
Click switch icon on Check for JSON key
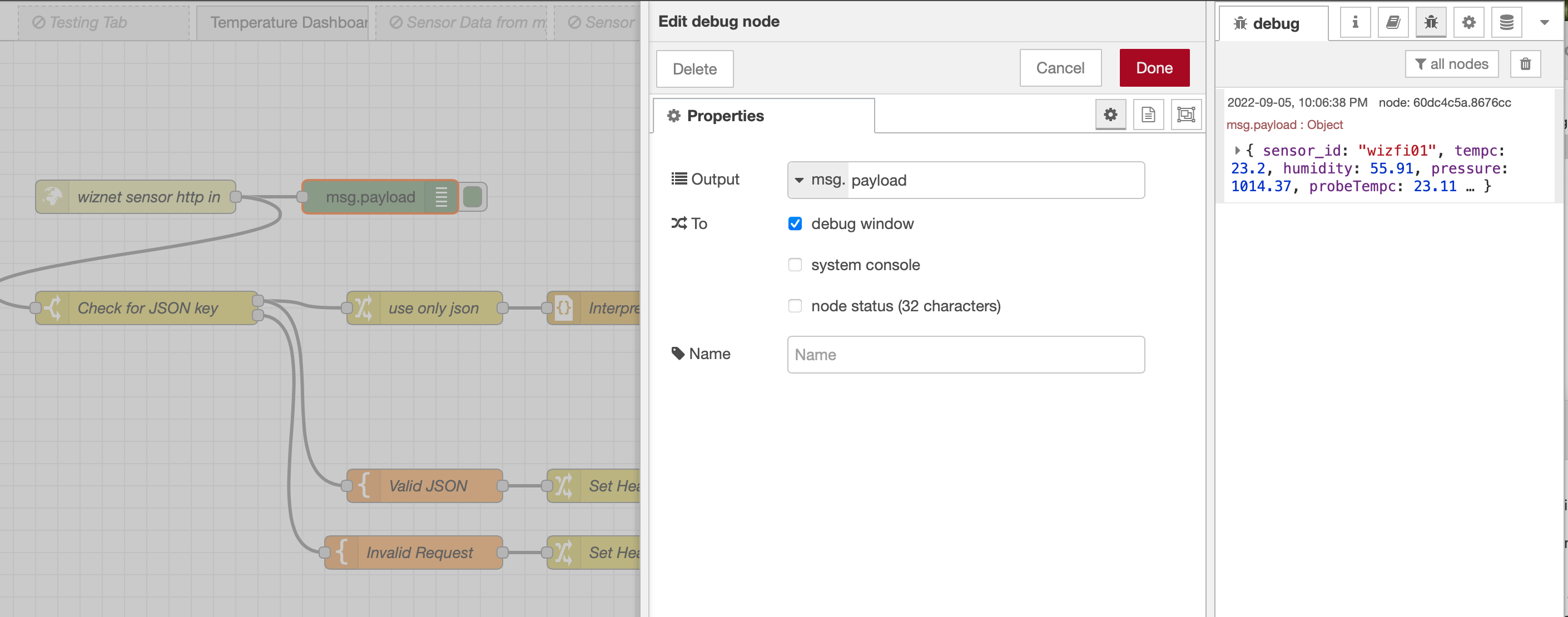tap(53, 308)
